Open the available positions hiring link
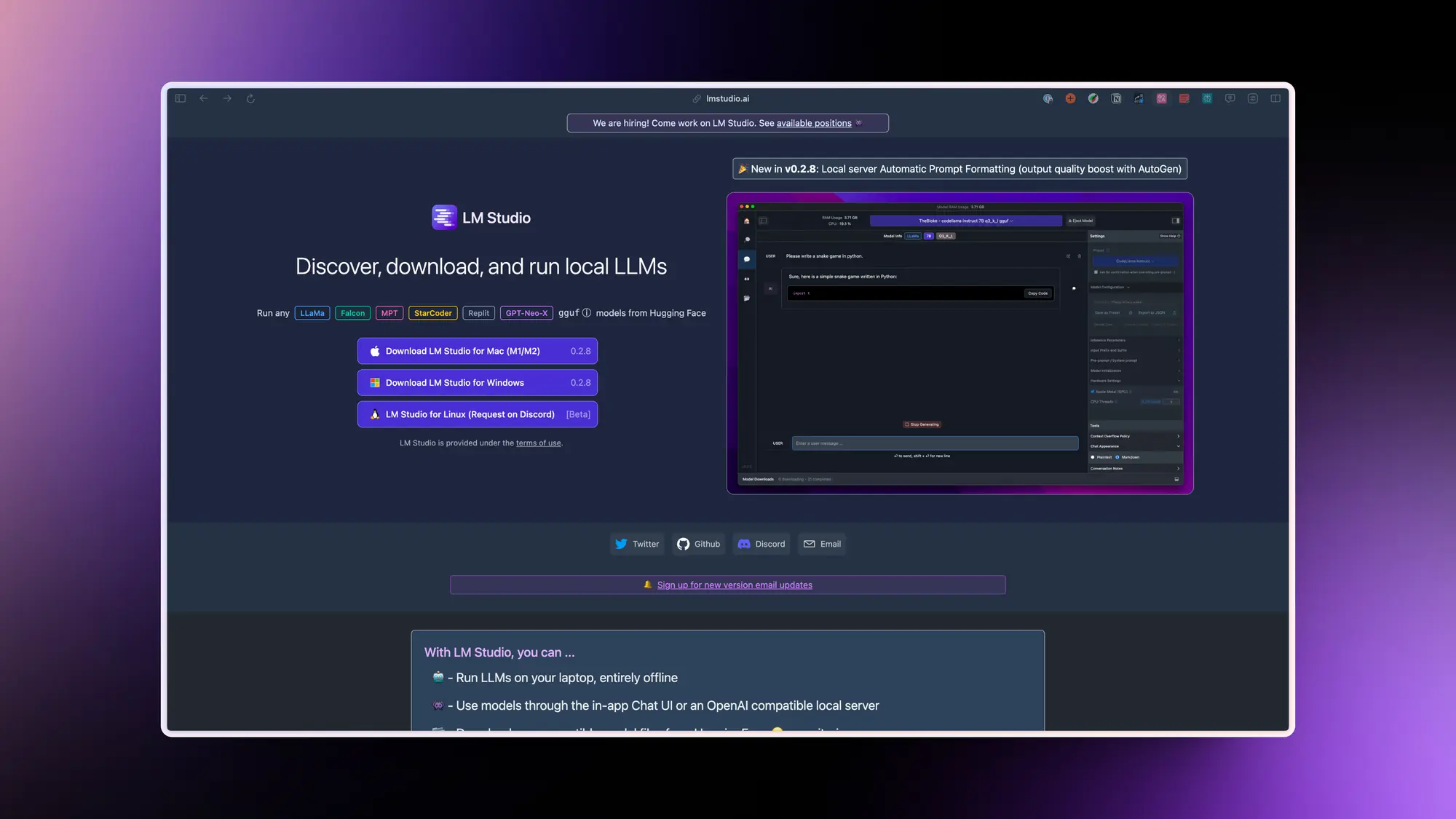Screen dimensions: 1456x819 (814, 123)
